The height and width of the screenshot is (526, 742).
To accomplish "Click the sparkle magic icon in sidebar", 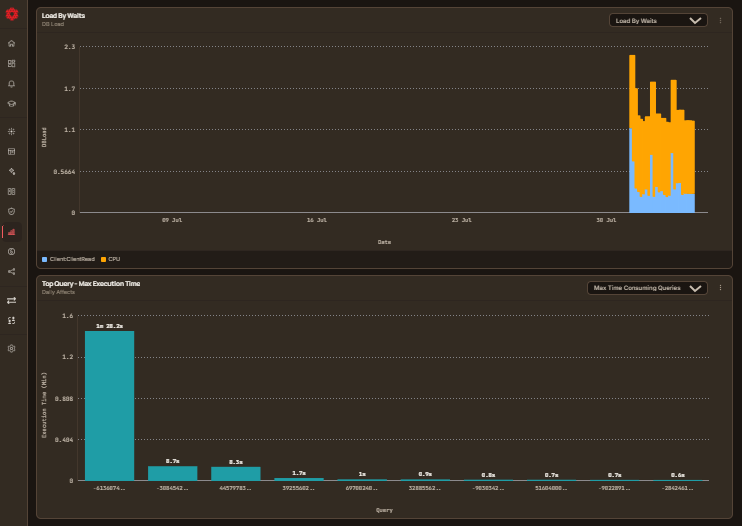I will tap(12, 171).
